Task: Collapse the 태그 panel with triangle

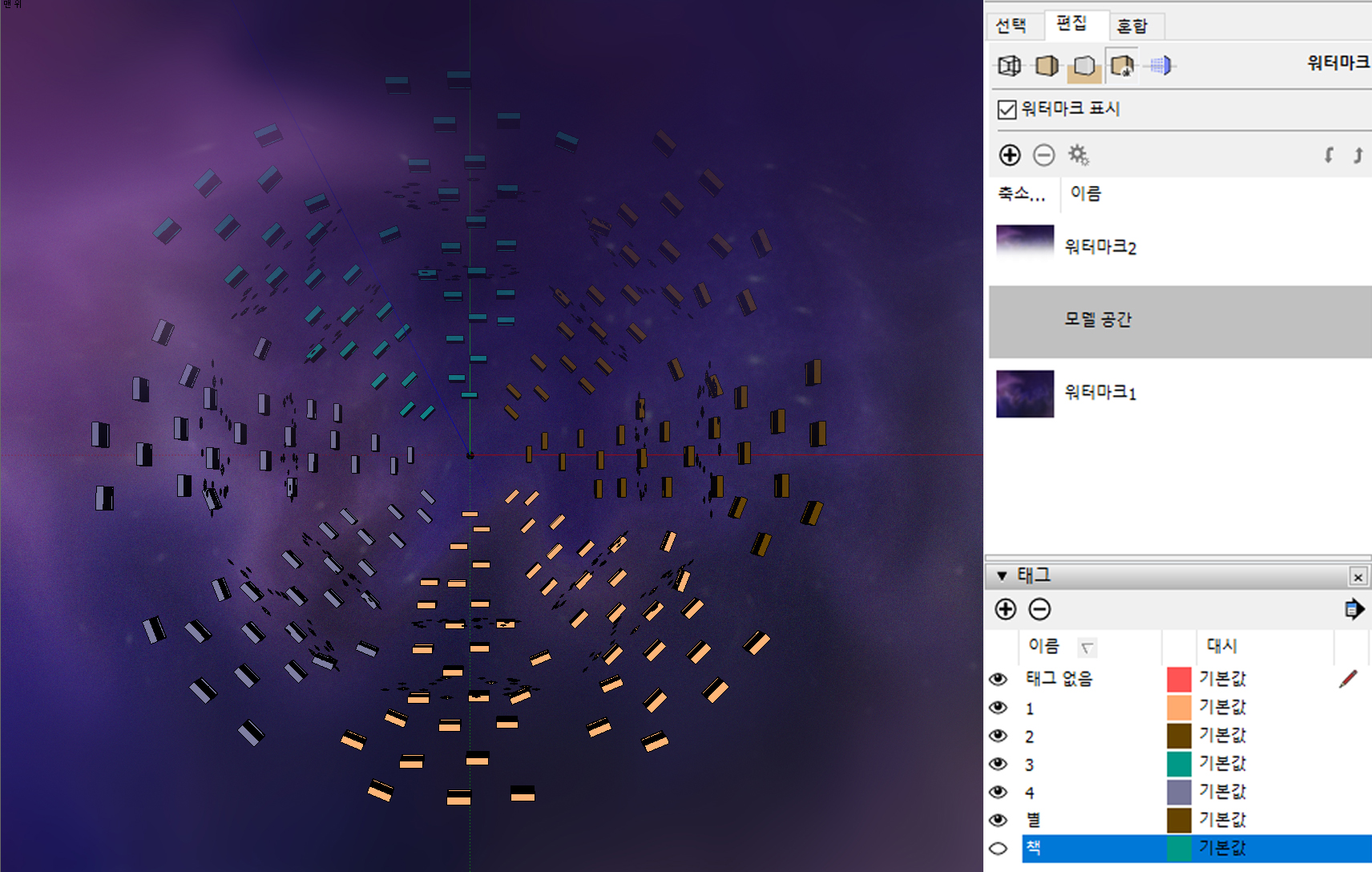Action: [x=1002, y=575]
